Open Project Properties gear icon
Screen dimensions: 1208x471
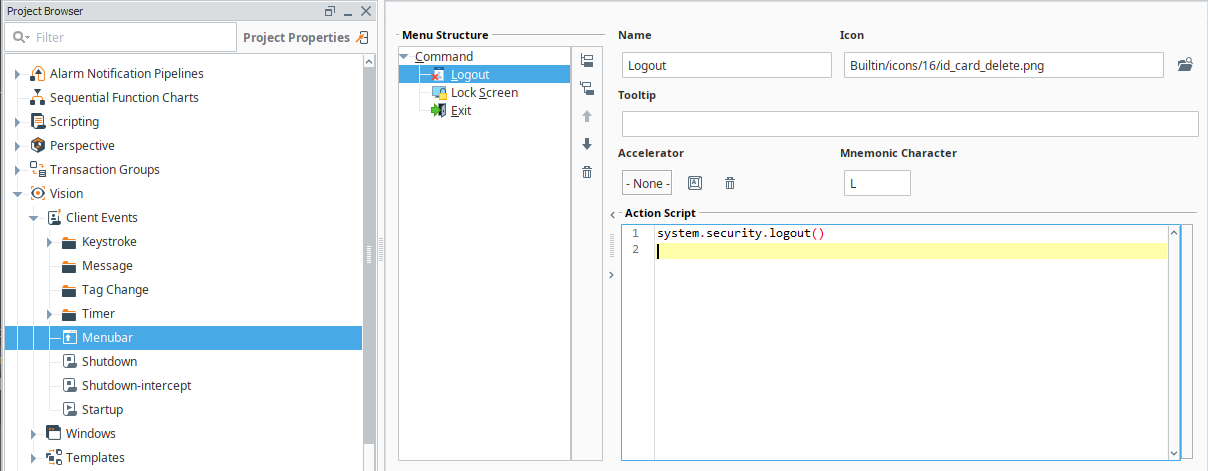362,37
